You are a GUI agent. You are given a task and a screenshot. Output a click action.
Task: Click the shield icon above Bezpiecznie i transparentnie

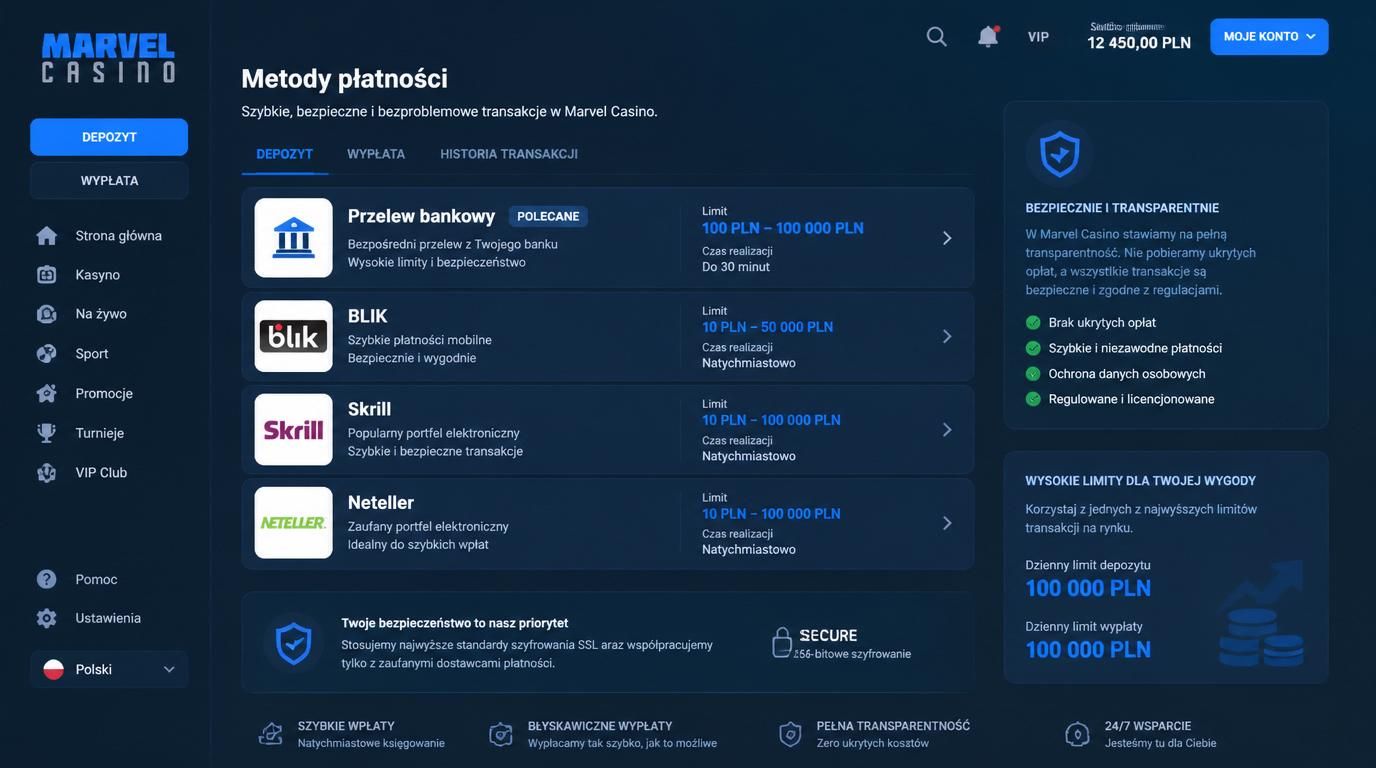(x=1059, y=154)
